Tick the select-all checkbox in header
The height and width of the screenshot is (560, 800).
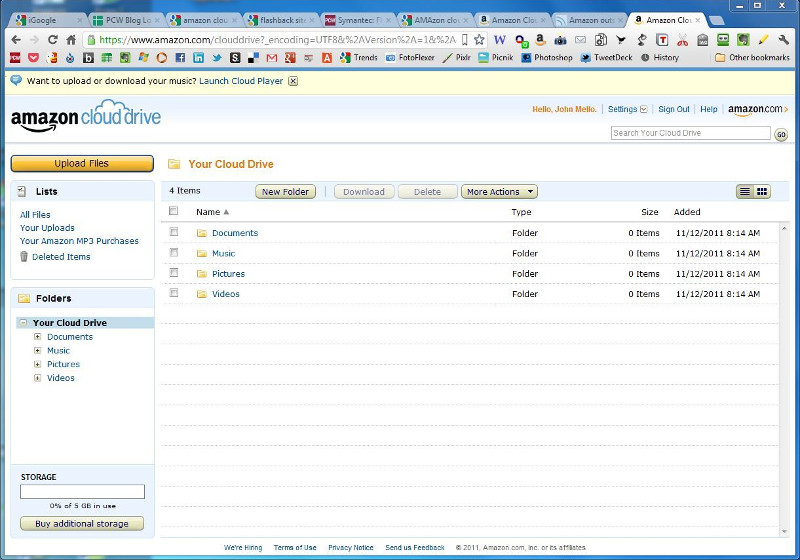(x=173, y=211)
